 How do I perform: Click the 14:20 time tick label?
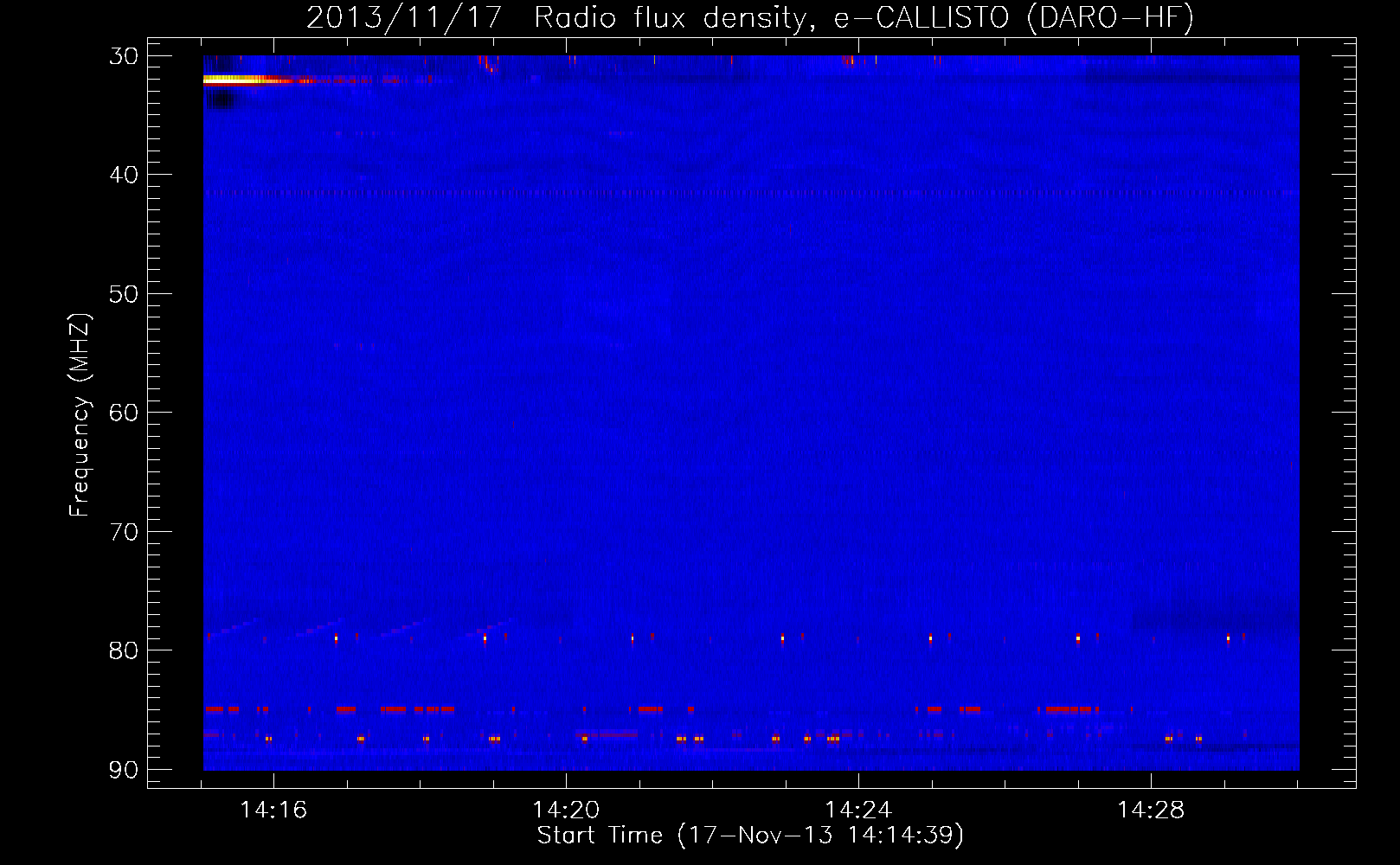click(566, 811)
